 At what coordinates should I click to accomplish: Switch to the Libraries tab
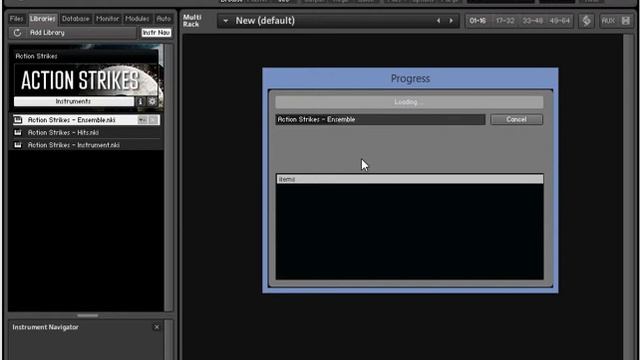coord(42,19)
